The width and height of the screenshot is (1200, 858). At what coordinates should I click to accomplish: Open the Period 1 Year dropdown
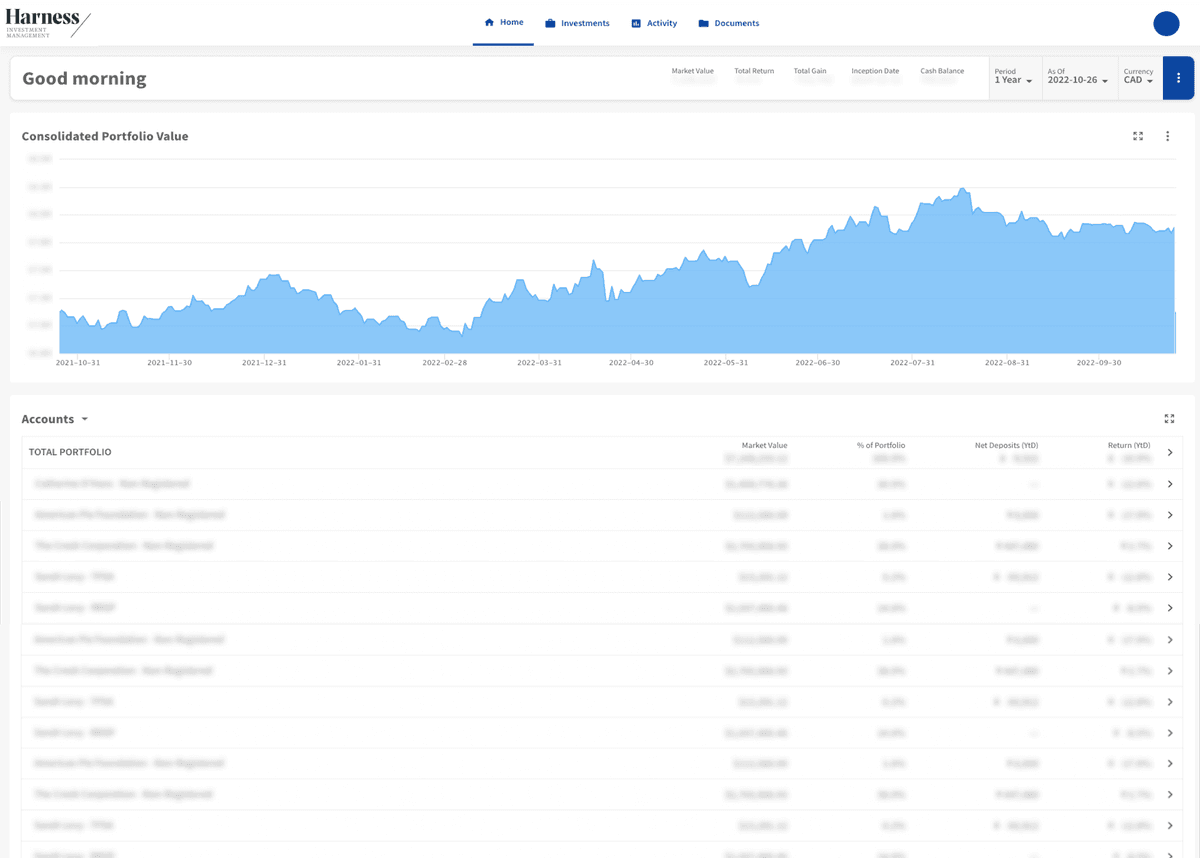[x=1013, y=78]
